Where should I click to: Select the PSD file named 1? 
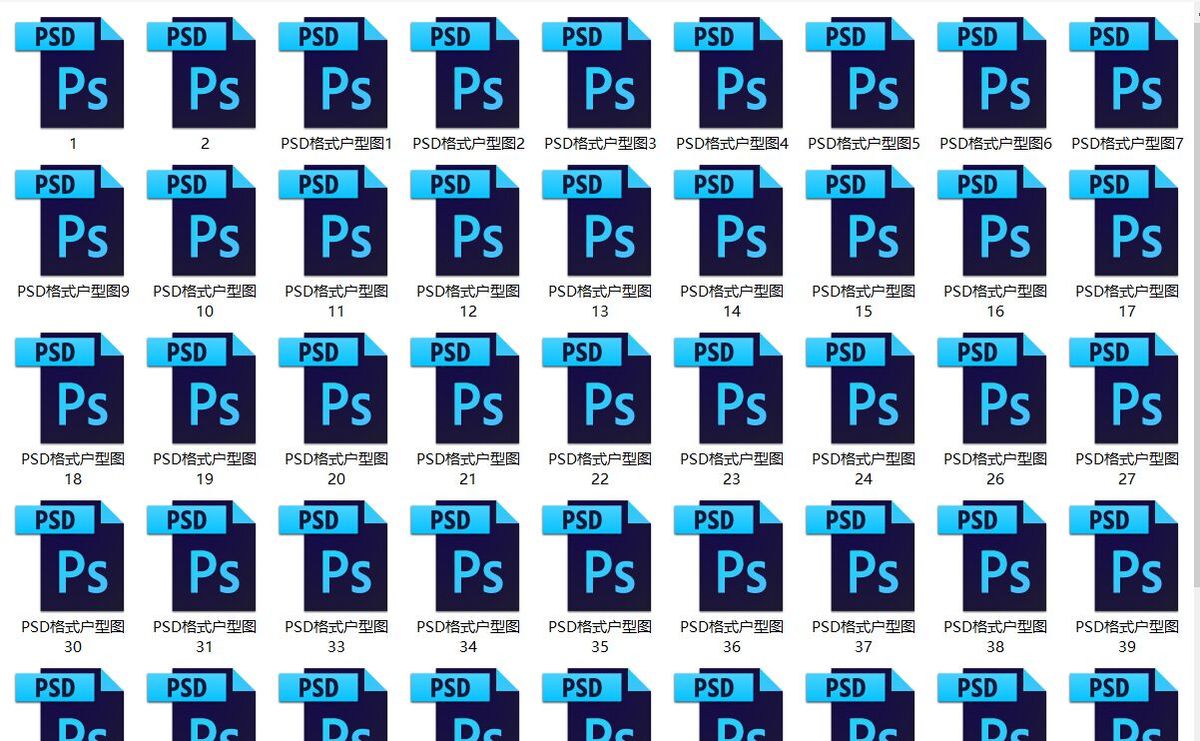pyautogui.click(x=73, y=75)
